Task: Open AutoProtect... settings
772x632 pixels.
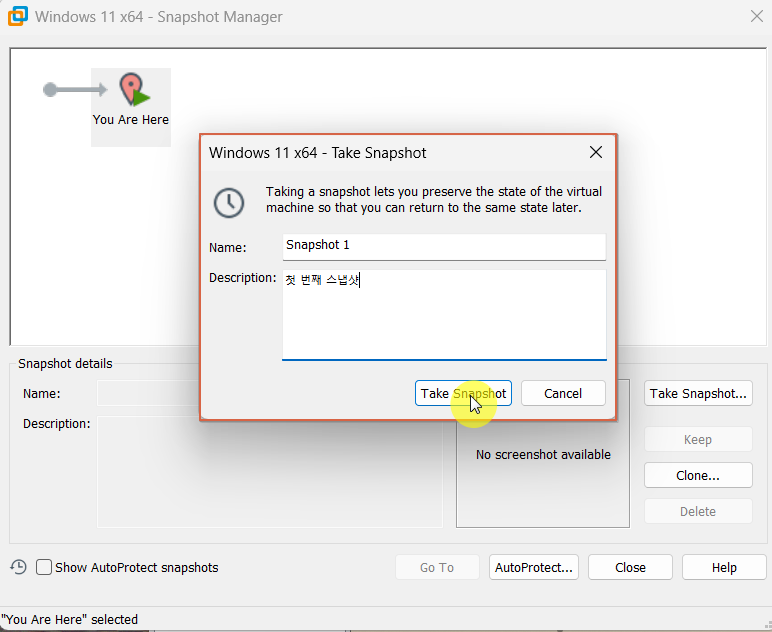Action: (x=534, y=568)
